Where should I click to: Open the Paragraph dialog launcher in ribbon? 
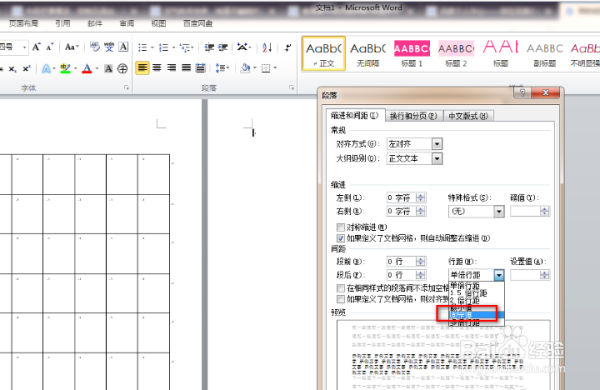click(292, 88)
